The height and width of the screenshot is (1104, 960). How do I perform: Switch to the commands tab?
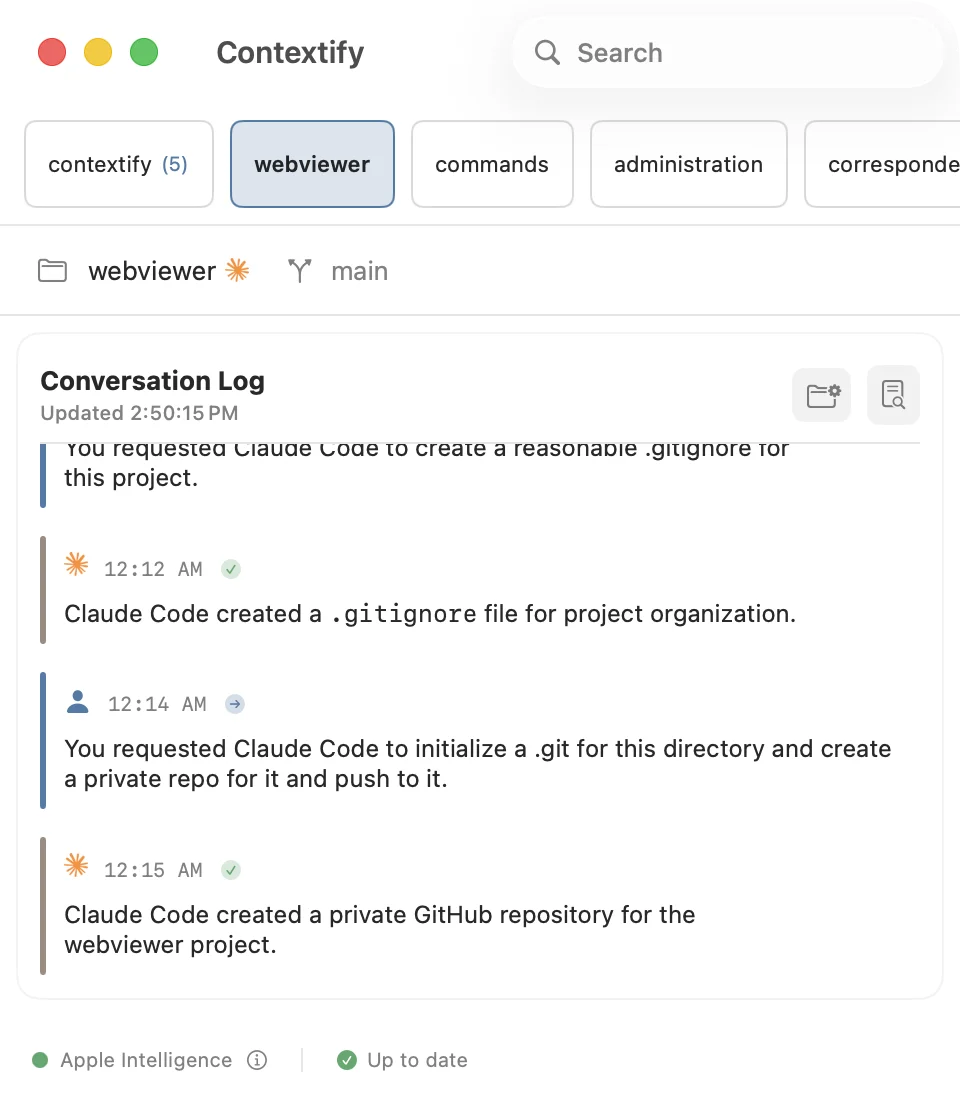[x=492, y=163]
